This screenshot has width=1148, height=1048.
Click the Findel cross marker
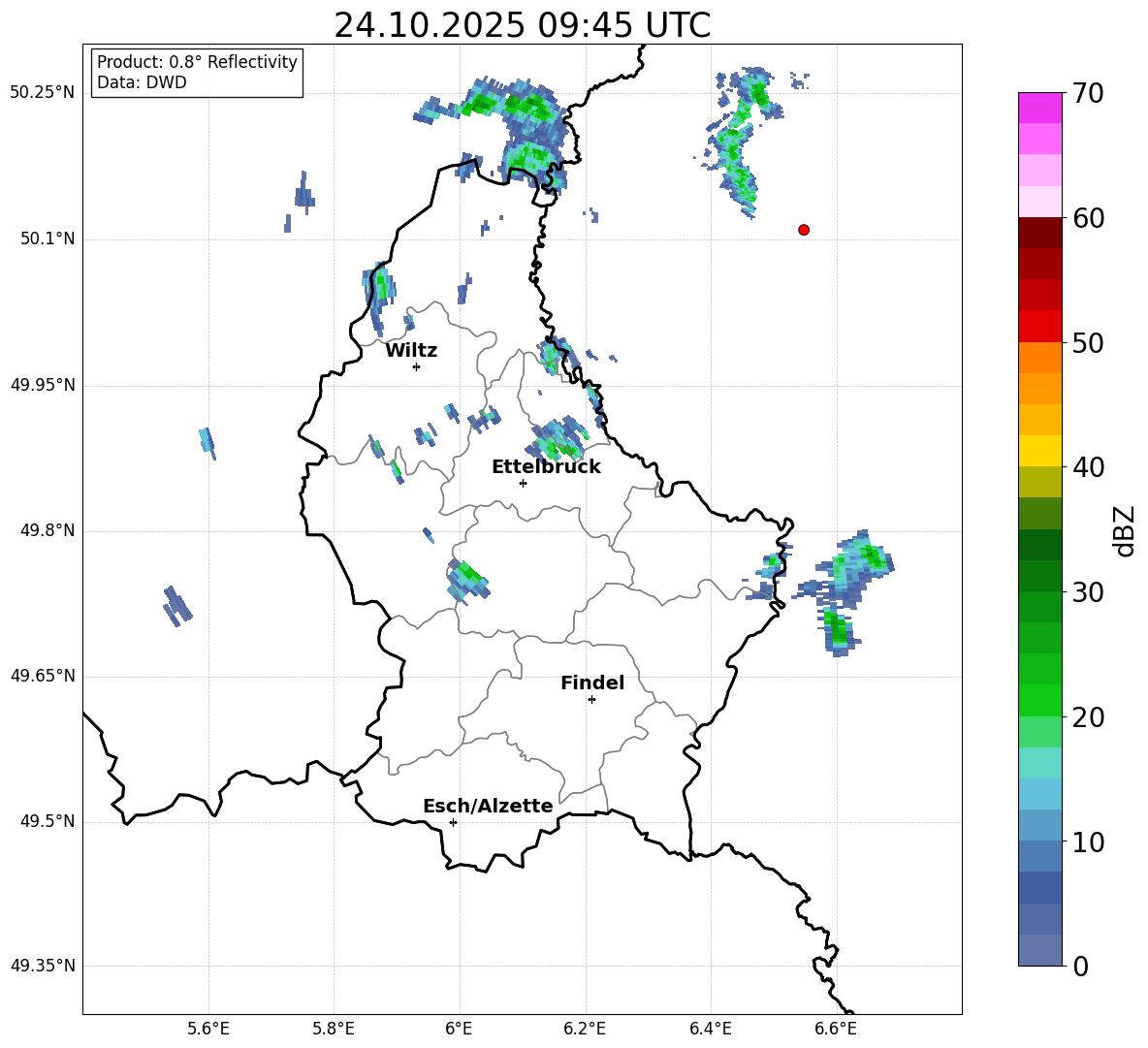point(591,700)
